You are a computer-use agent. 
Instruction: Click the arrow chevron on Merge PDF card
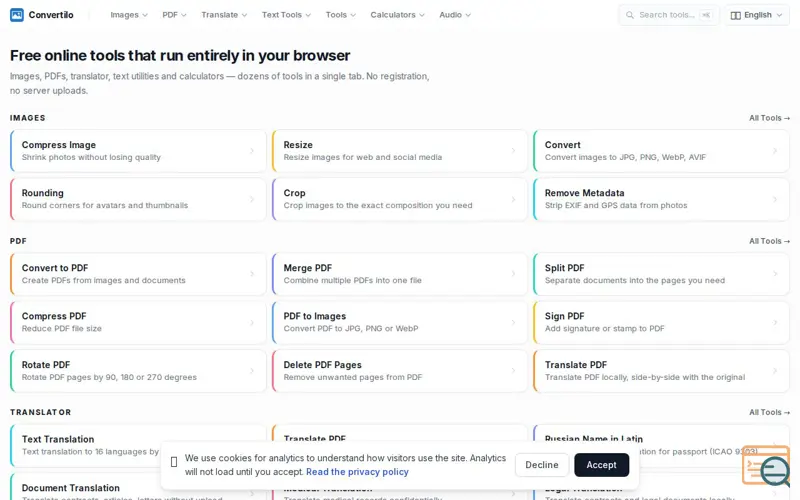pos(513,274)
